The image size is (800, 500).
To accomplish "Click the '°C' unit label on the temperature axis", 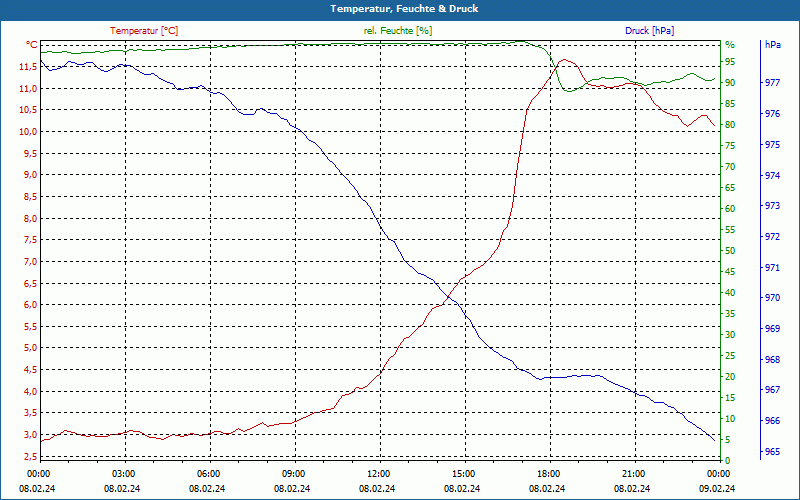I will (32, 45).
